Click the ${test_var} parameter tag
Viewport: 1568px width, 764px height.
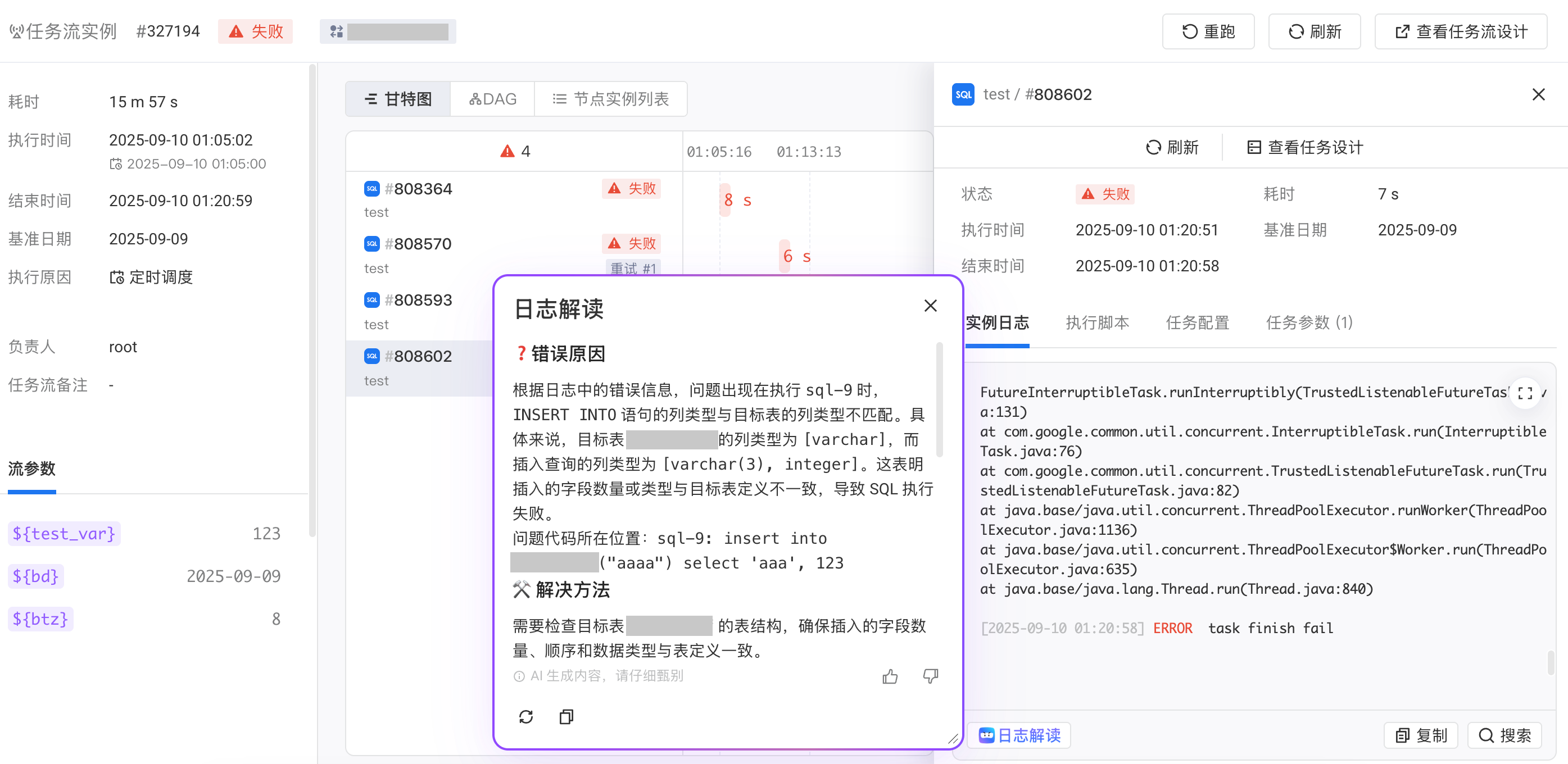click(64, 534)
